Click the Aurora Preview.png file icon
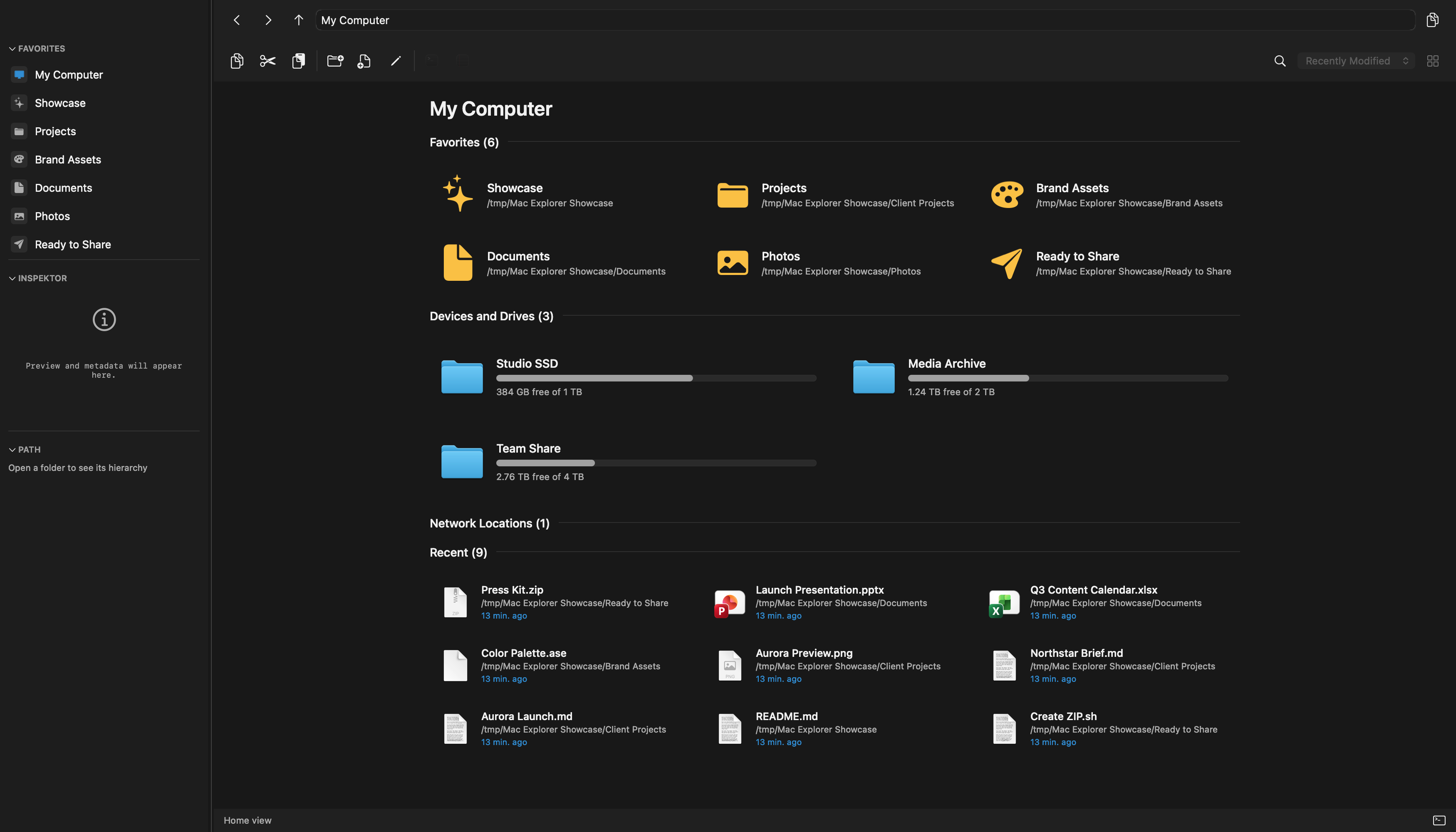This screenshot has width=1456, height=832. [x=730, y=666]
